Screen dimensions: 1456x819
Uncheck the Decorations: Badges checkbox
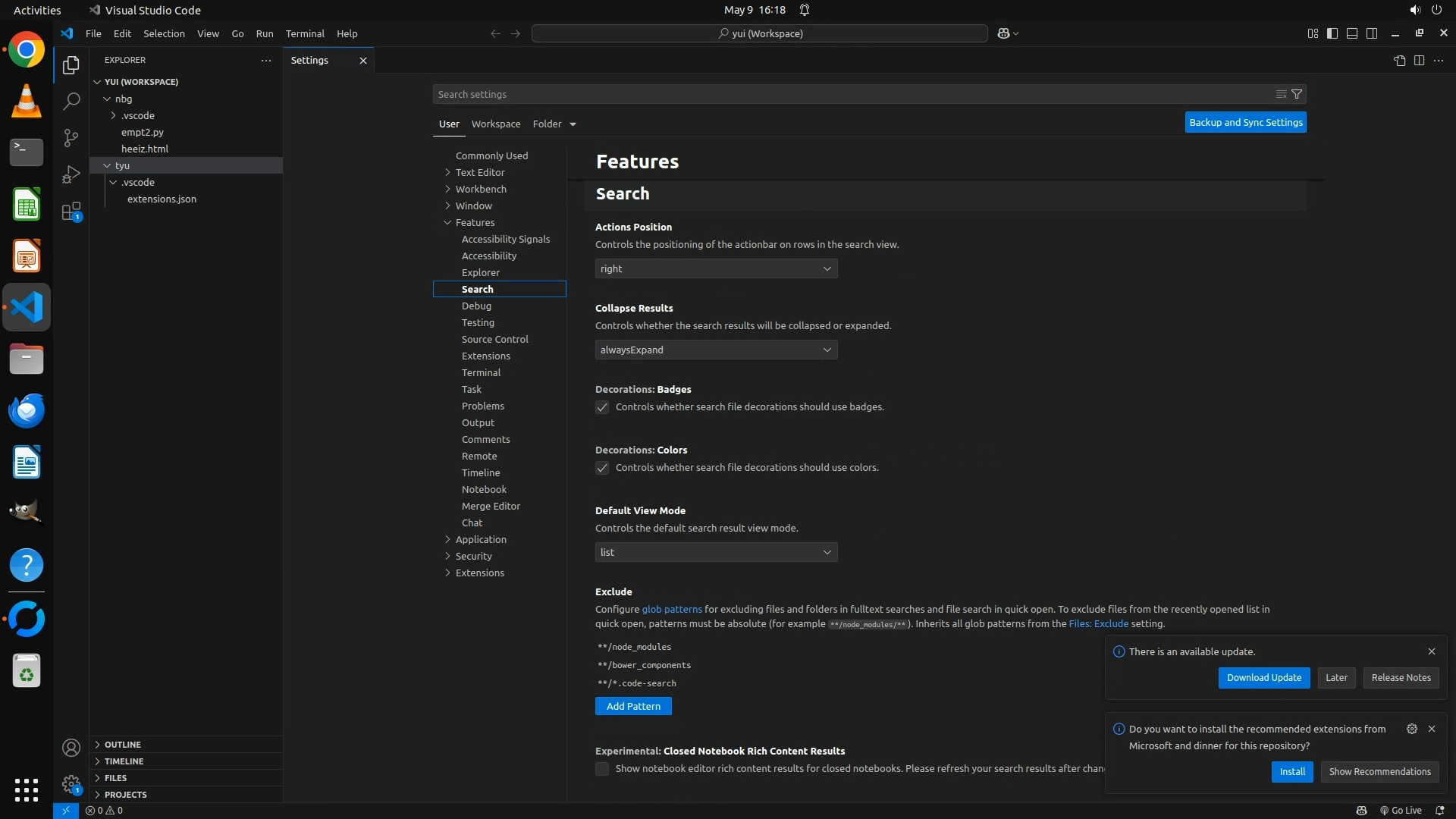click(602, 407)
